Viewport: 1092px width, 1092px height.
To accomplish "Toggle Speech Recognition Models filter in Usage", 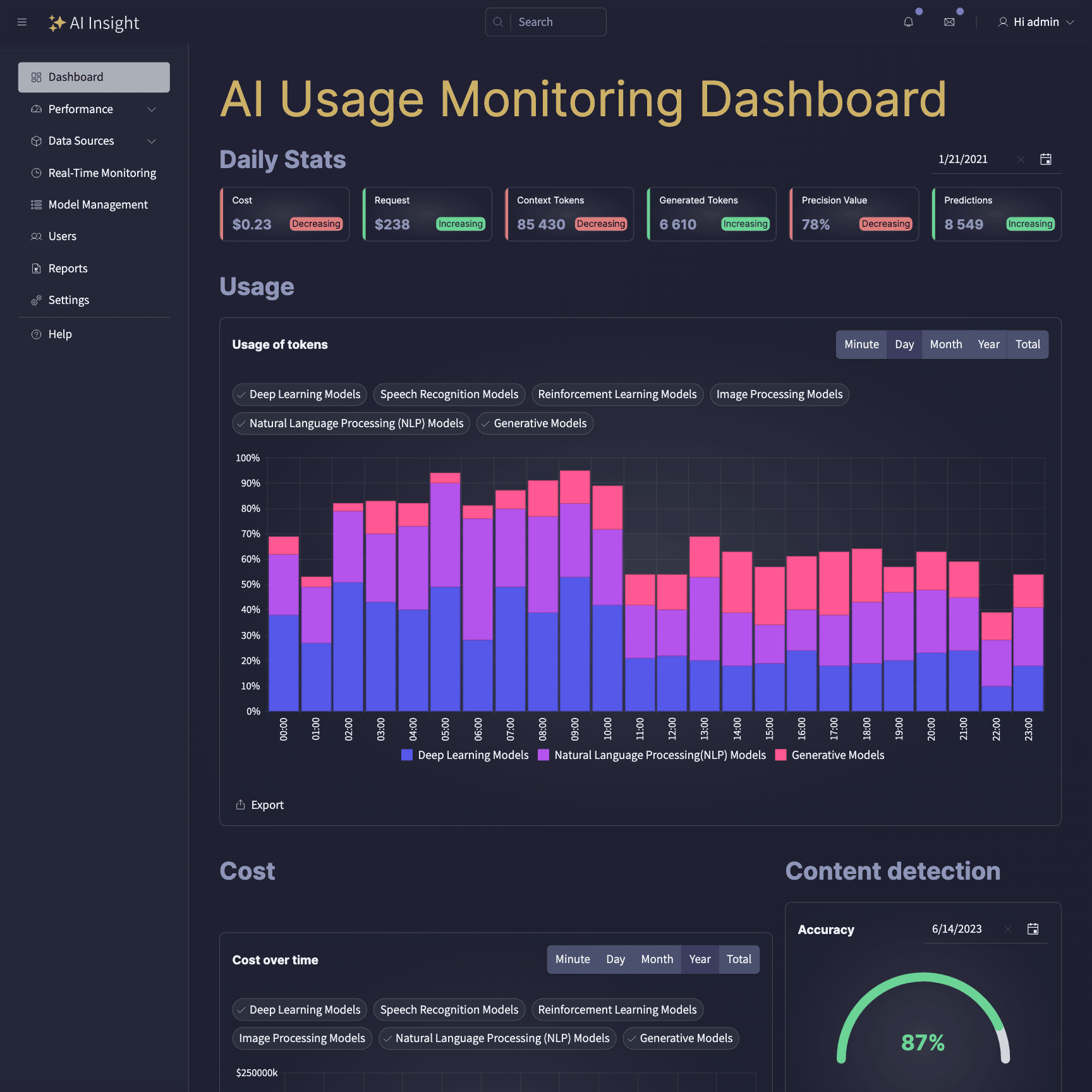I will pos(449,394).
